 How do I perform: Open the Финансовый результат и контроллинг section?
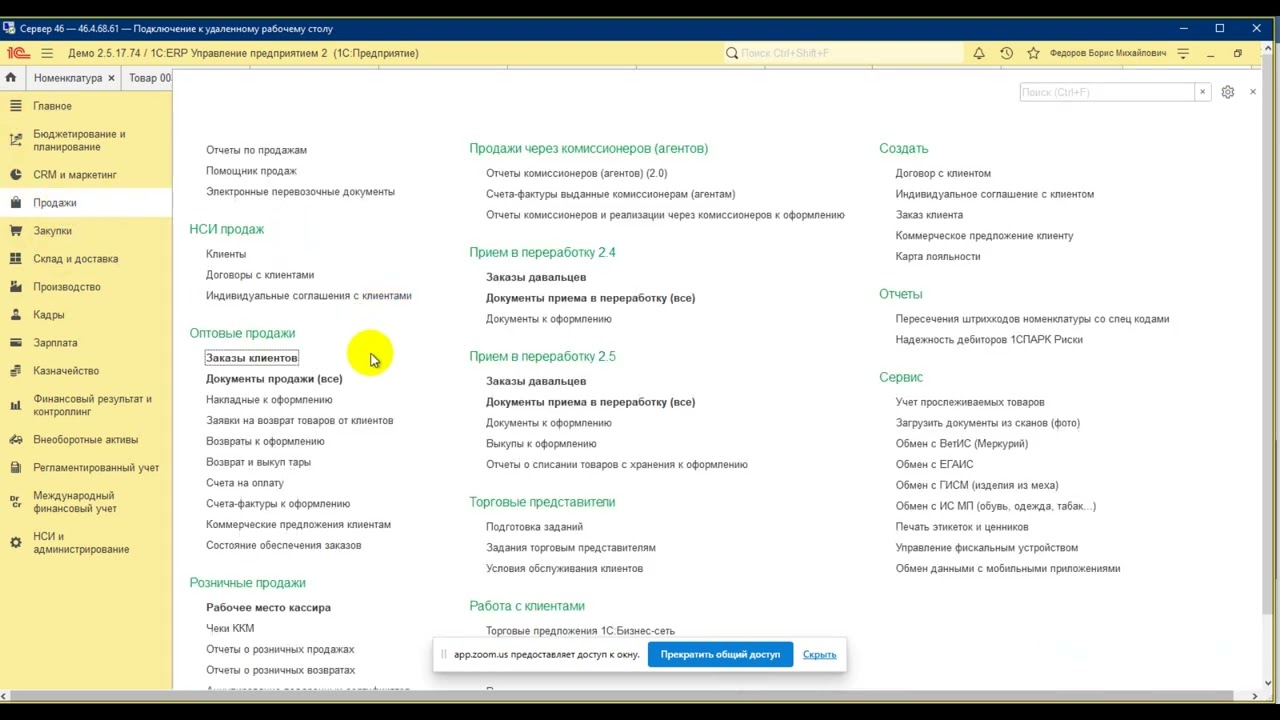[92, 405]
